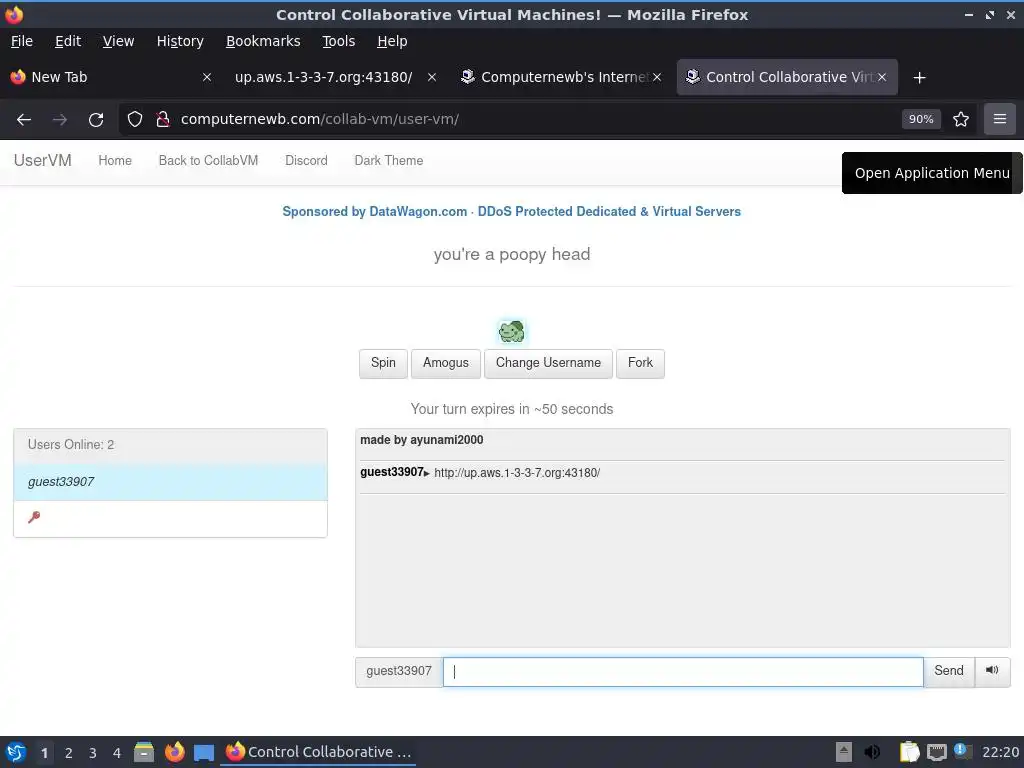This screenshot has height=768, width=1024.
Task: View site security lock info
Action: click(x=163, y=120)
